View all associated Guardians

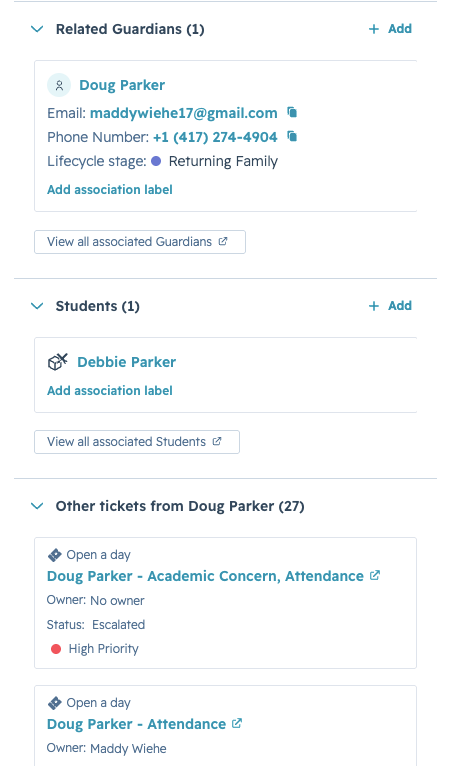[x=140, y=242]
